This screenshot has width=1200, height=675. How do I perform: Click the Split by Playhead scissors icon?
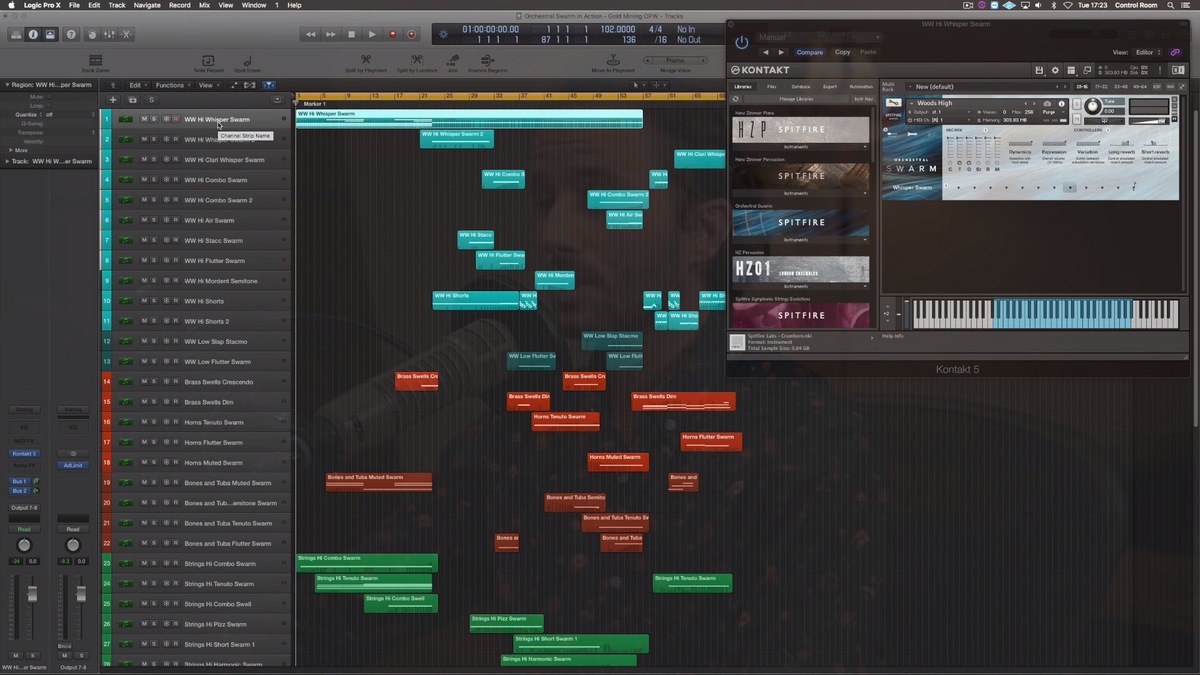(x=366, y=60)
